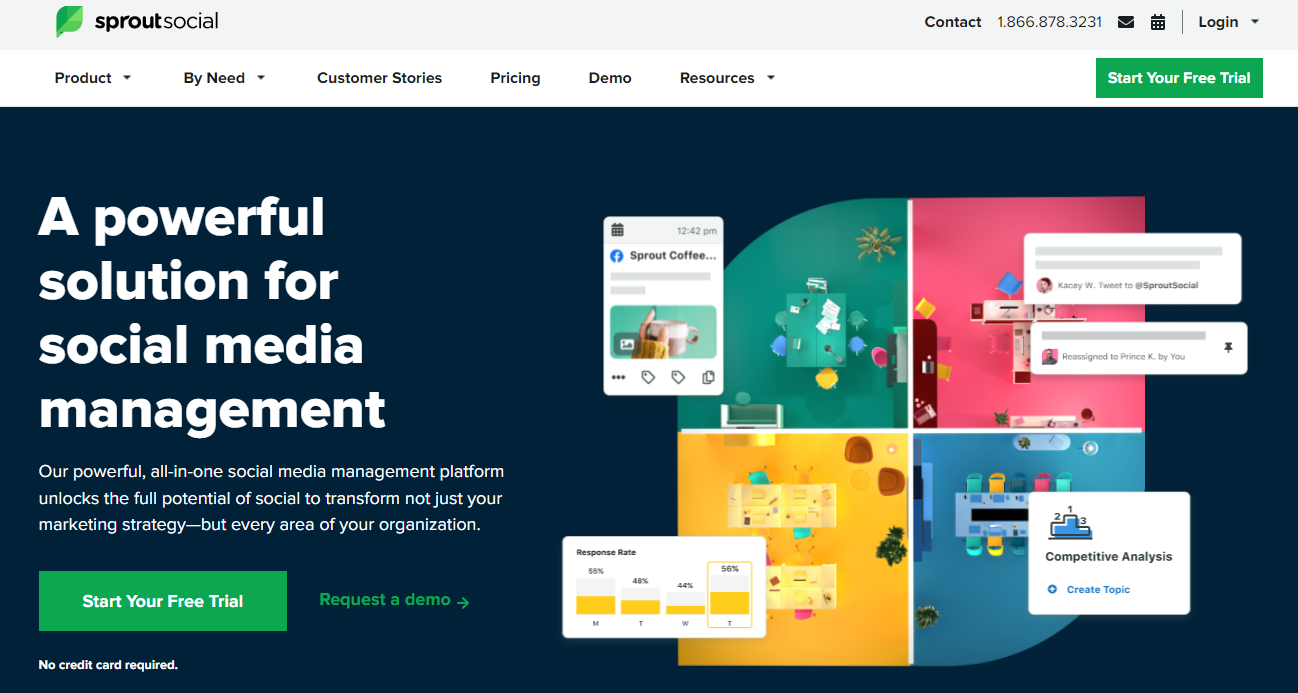
Task: Open the Pricing menu item
Action: (515, 78)
